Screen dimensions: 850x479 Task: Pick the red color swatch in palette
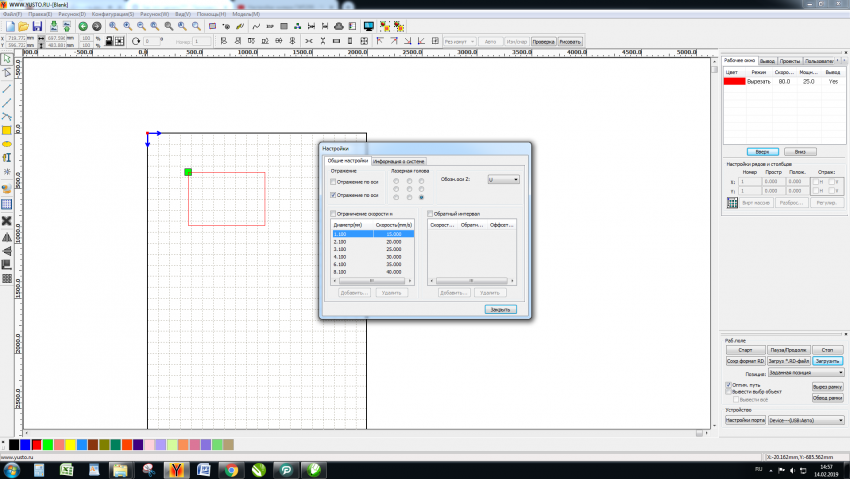click(36, 443)
